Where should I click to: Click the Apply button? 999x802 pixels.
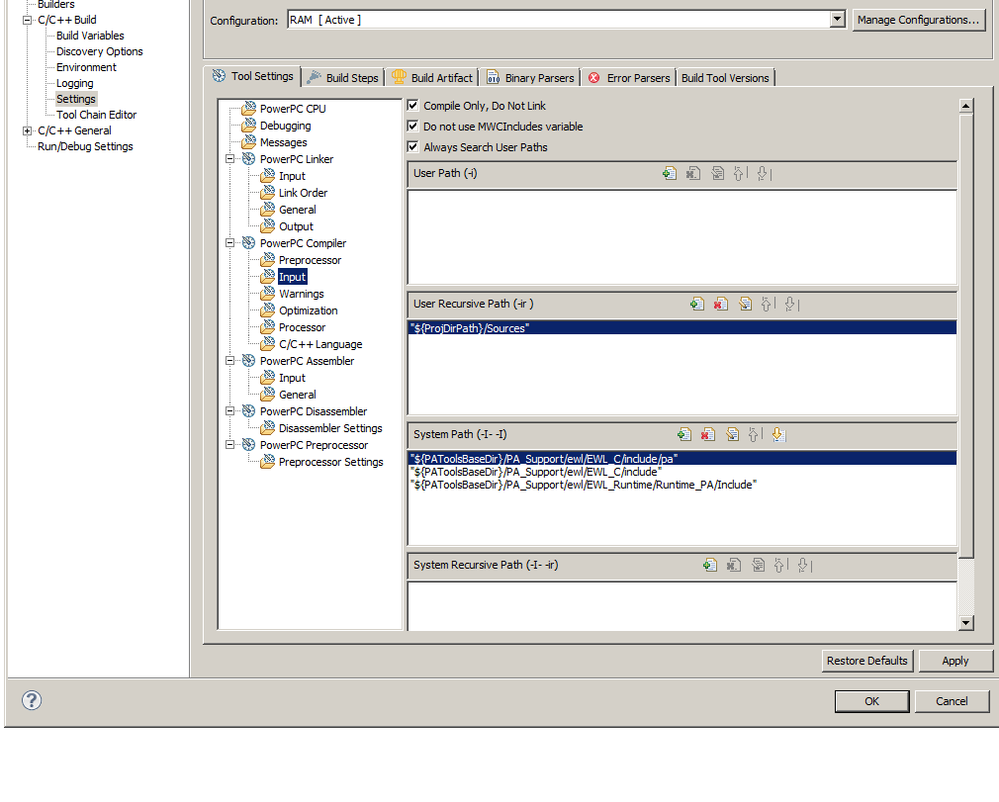click(955, 661)
